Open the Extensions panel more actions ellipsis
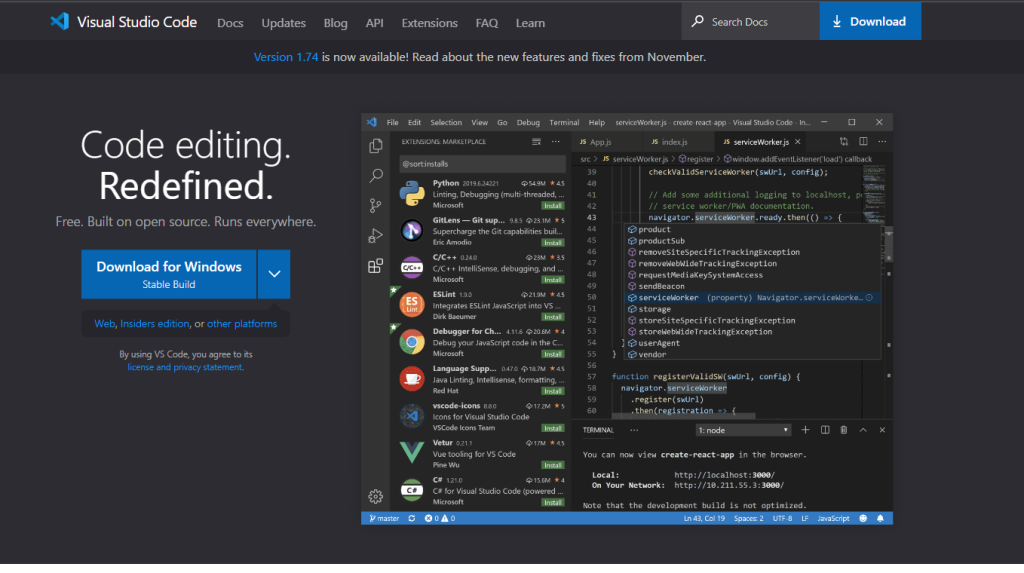 point(556,142)
